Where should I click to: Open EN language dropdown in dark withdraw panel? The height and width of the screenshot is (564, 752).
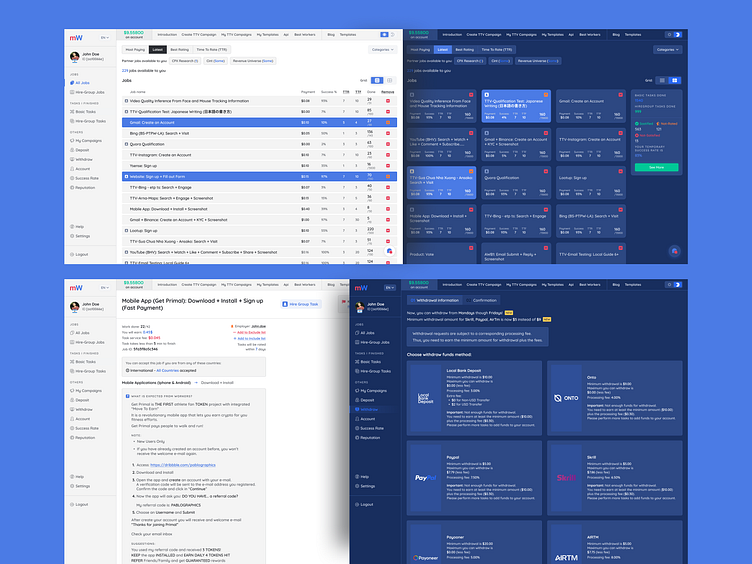(390, 288)
